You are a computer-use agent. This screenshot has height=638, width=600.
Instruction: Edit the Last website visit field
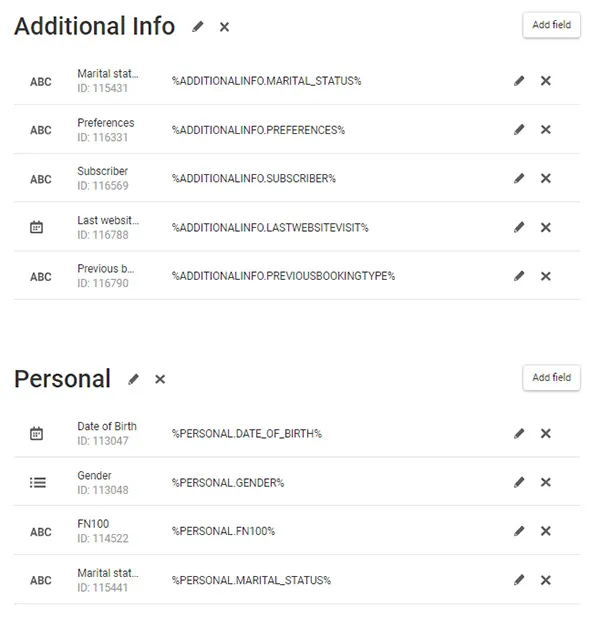[x=519, y=228]
